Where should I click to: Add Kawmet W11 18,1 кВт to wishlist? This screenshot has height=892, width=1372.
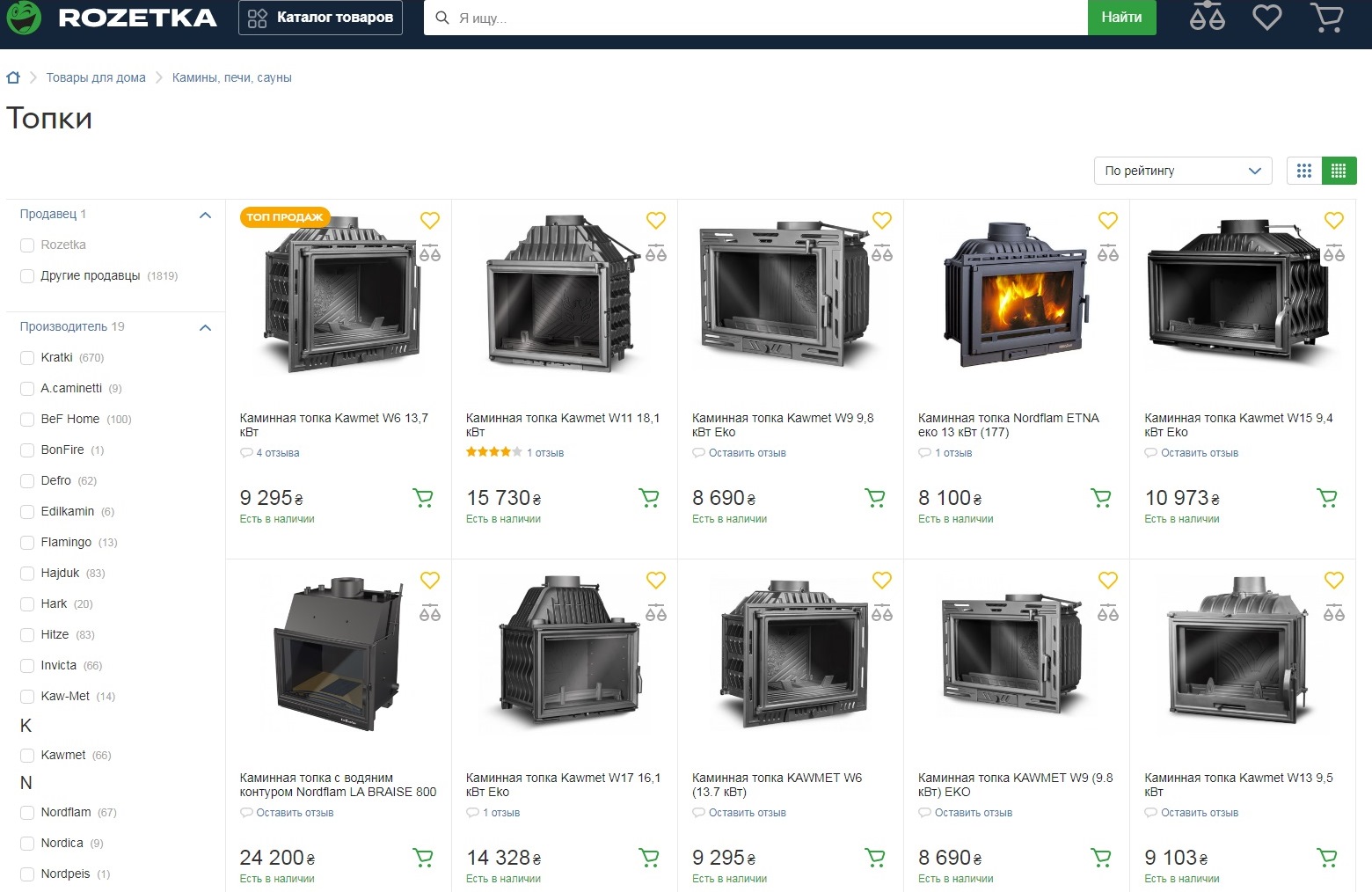pyautogui.click(x=655, y=220)
